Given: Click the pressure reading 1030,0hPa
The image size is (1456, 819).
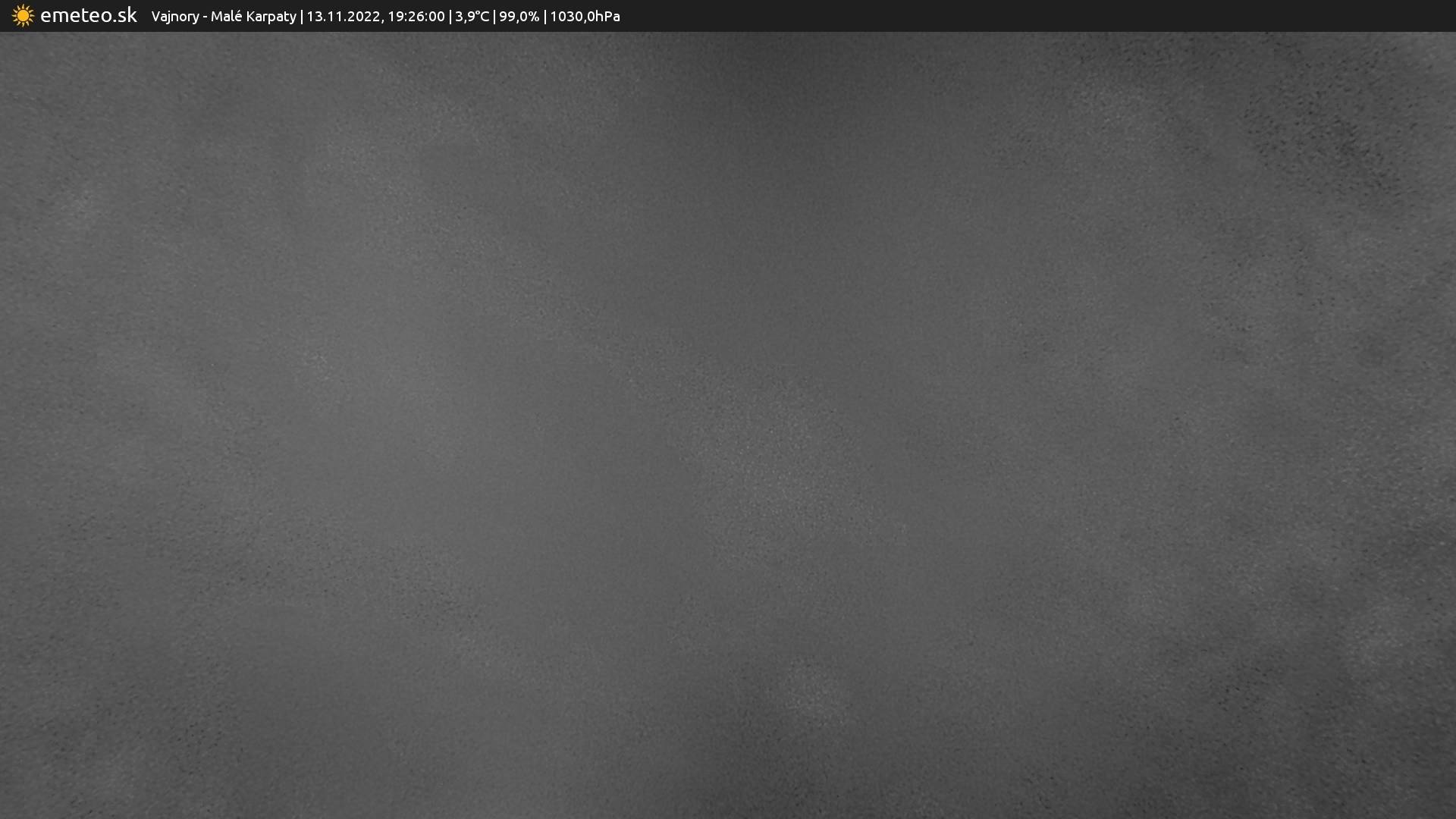Looking at the screenshot, I should point(585,17).
